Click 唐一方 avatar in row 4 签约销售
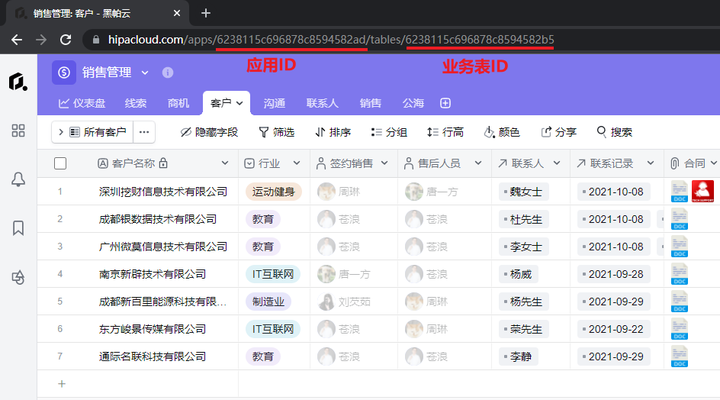This screenshot has height=400, width=720. (326, 274)
